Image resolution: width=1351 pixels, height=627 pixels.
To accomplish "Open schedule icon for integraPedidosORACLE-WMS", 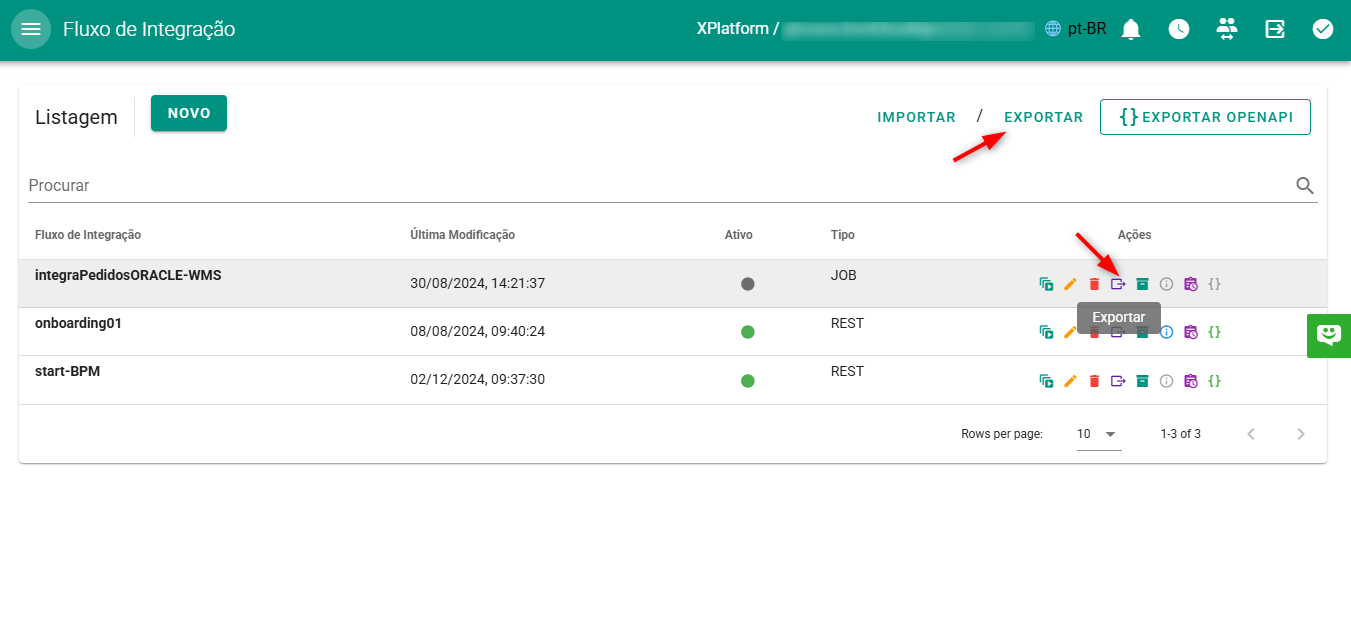I will tap(1190, 284).
